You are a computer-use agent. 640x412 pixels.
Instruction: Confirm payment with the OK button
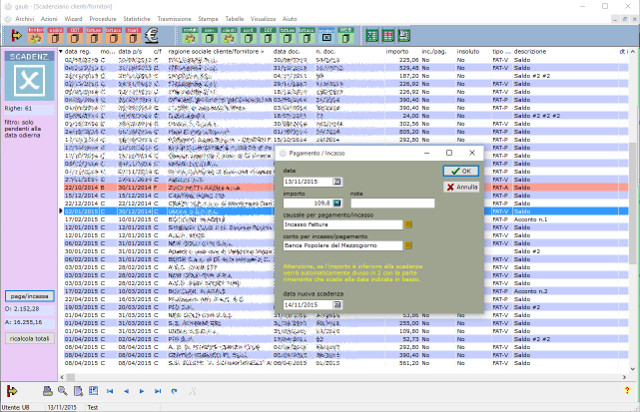click(x=460, y=171)
